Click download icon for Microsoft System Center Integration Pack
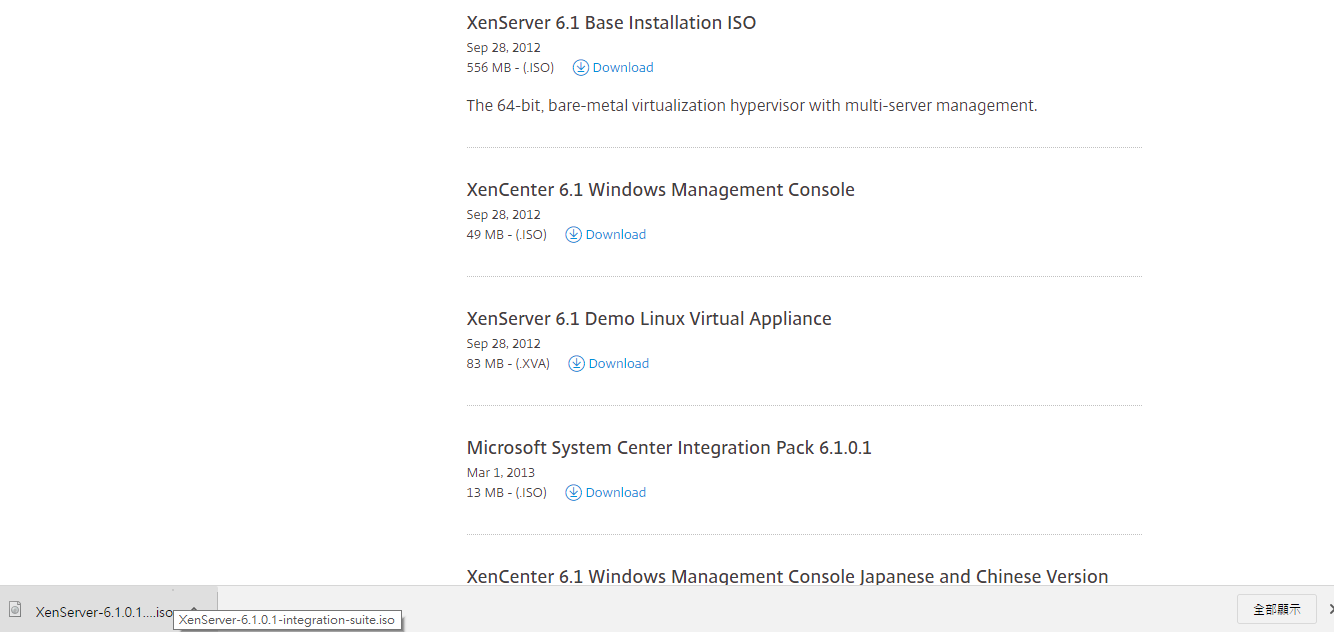The height and width of the screenshot is (632, 1334). click(x=573, y=492)
